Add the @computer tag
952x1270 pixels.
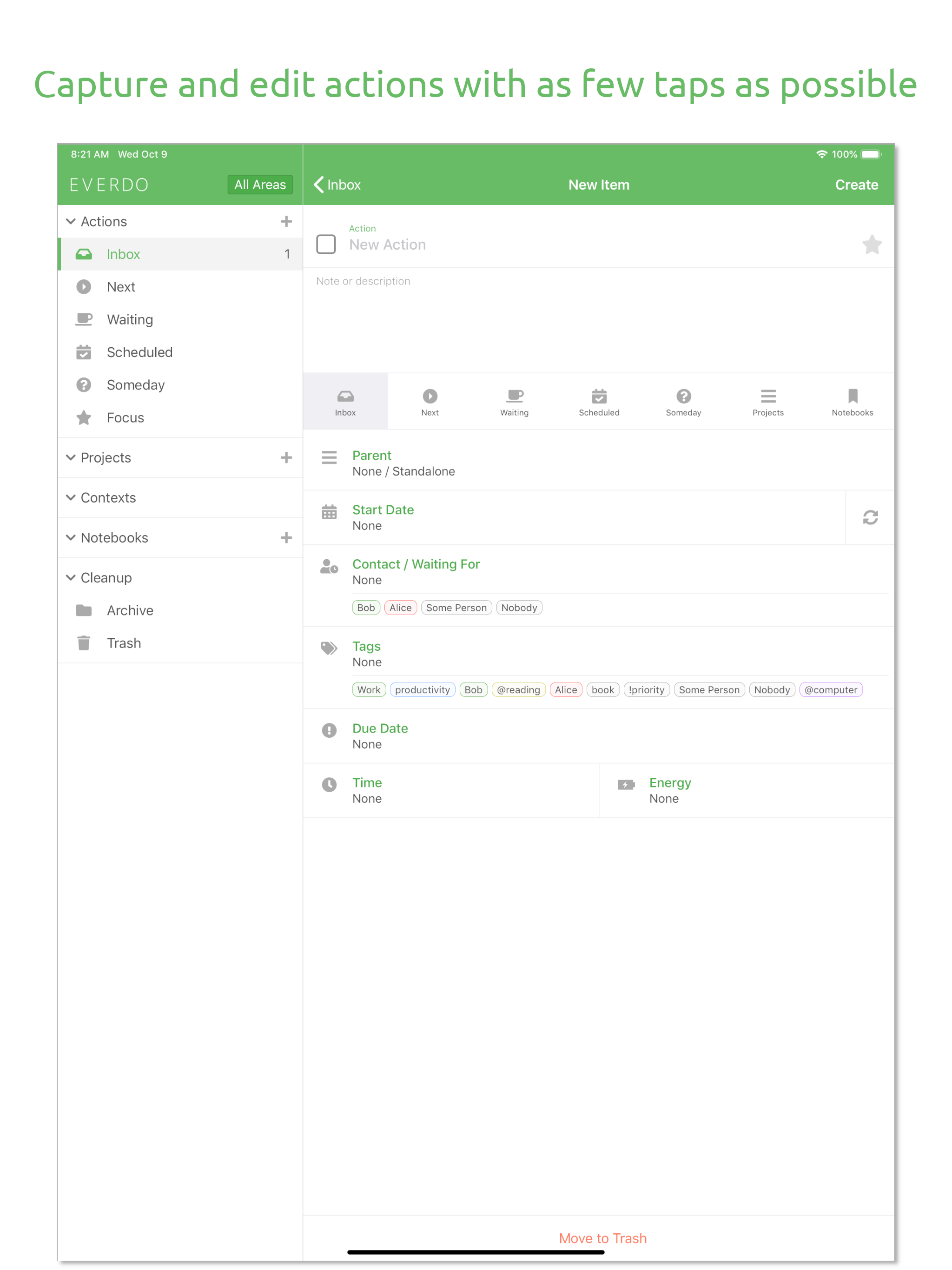tap(830, 689)
